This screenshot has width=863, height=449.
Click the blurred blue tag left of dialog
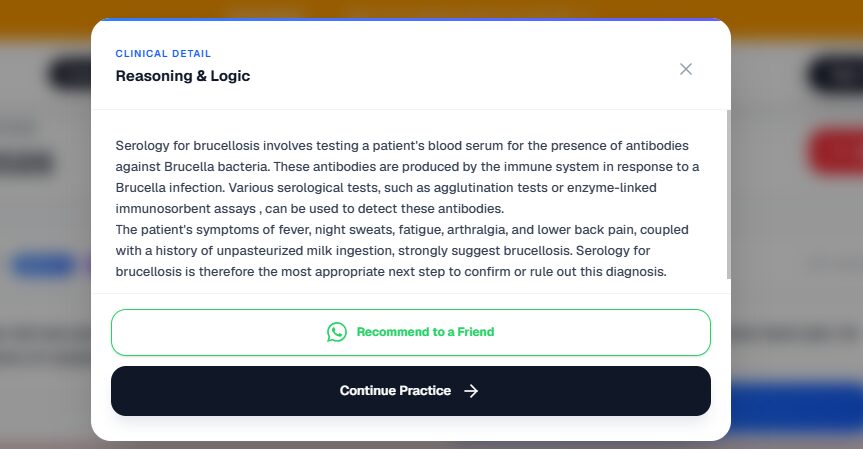43,266
